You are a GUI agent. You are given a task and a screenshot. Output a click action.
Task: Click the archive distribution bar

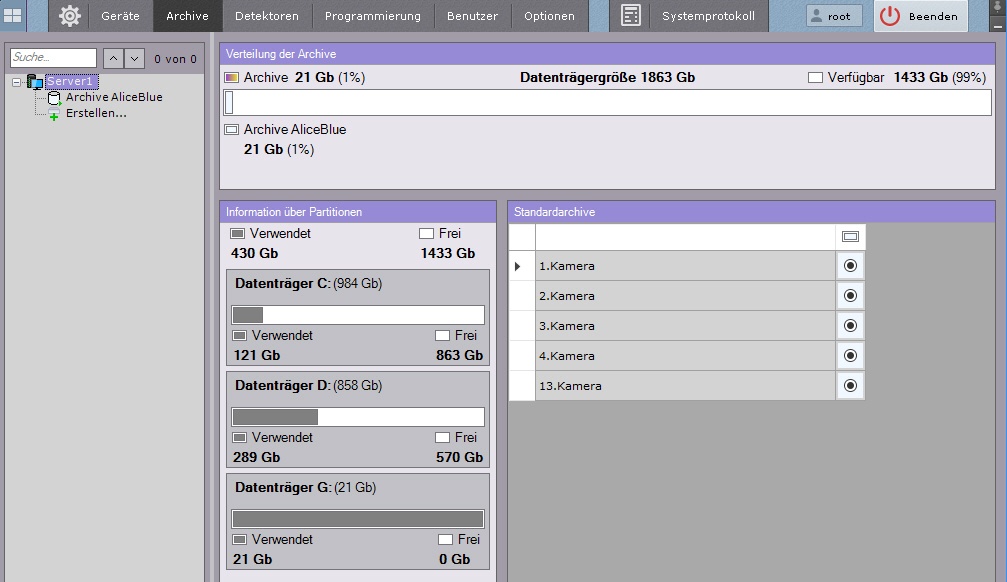[x=607, y=102]
